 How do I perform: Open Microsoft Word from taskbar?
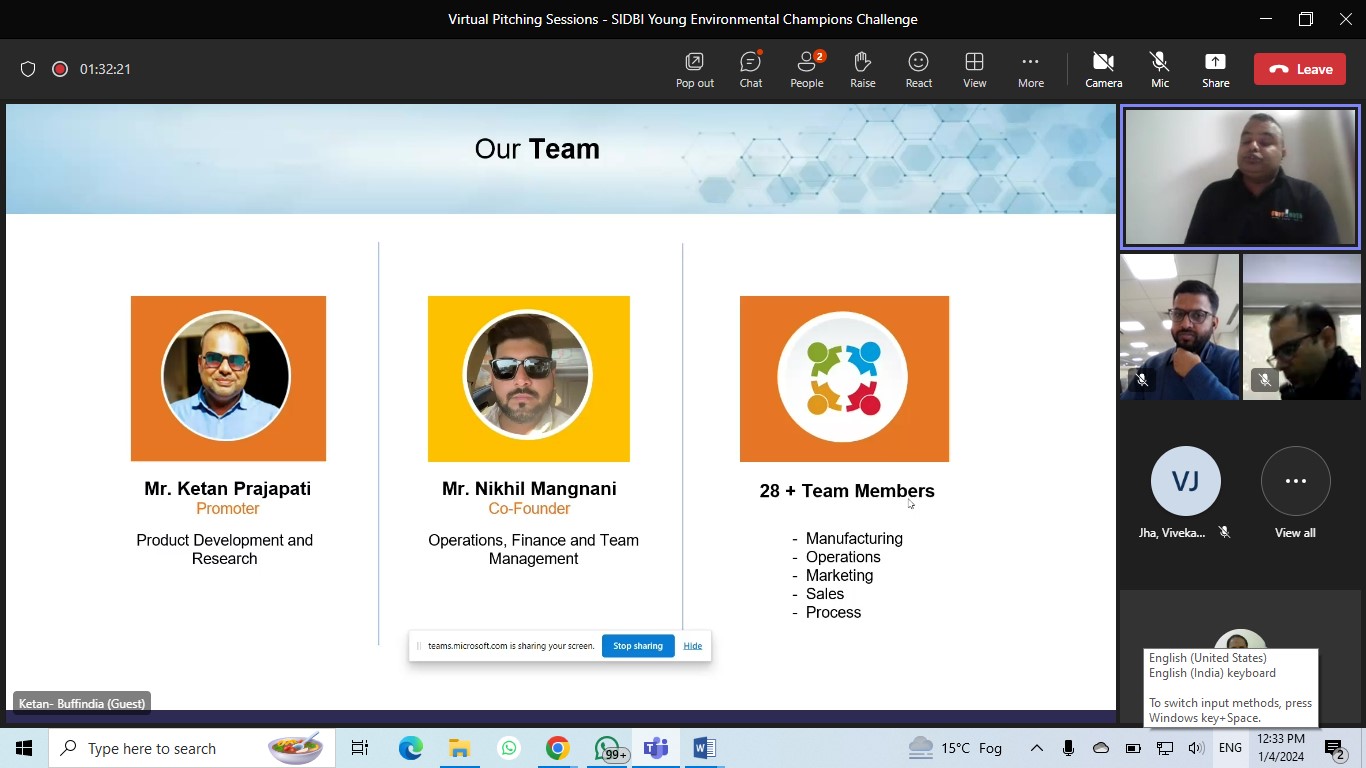(705, 748)
